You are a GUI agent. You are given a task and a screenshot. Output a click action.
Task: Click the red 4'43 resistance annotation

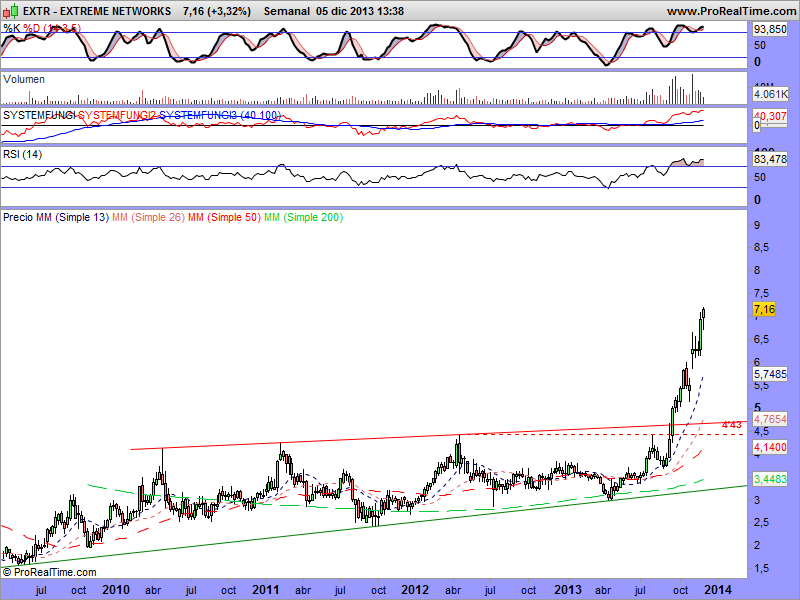pyautogui.click(x=732, y=424)
